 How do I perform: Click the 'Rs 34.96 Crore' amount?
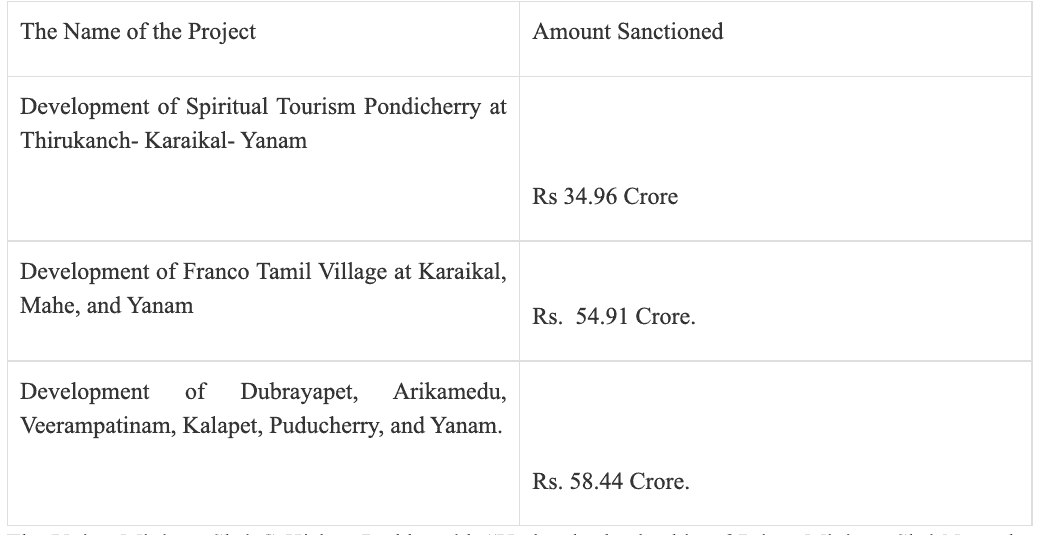(x=605, y=196)
